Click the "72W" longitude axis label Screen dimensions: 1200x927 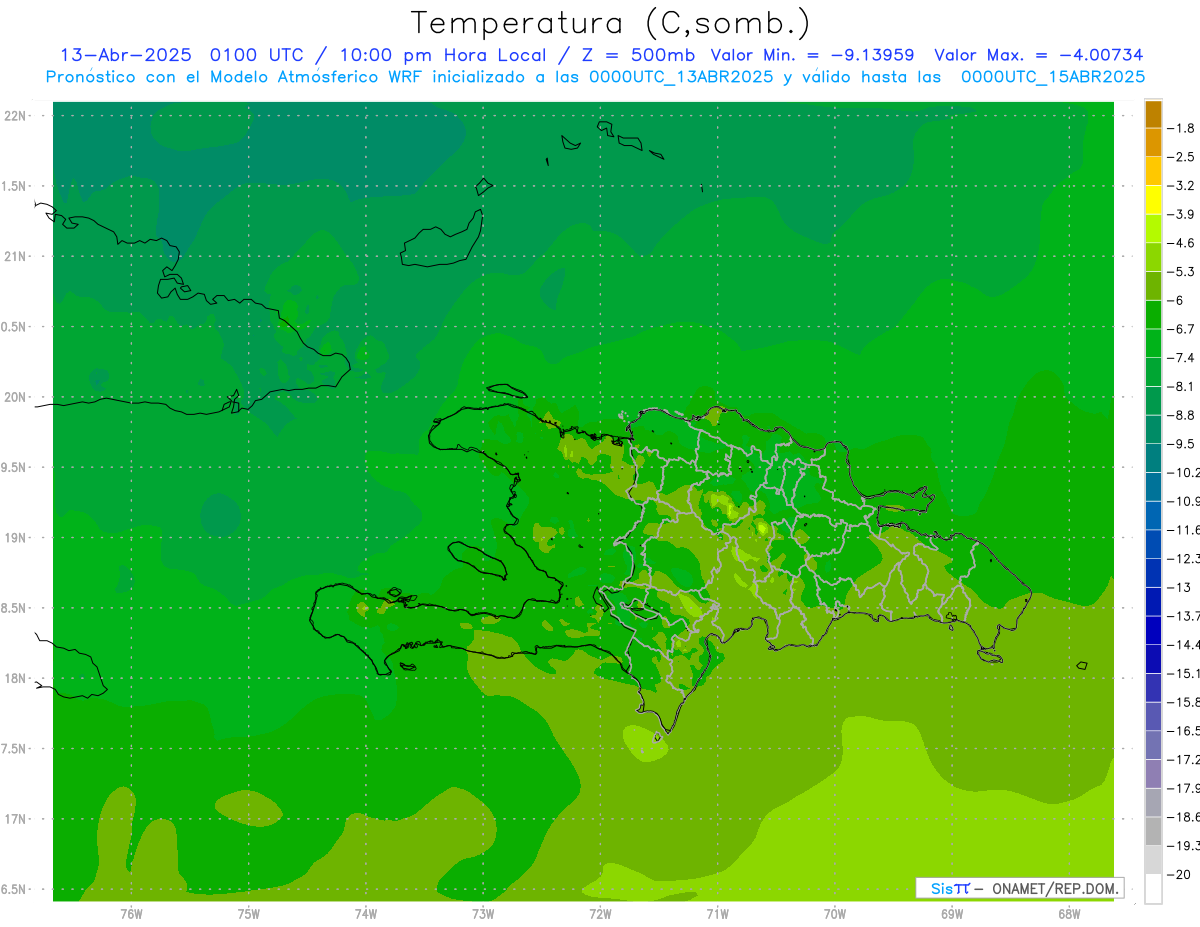coord(600,913)
